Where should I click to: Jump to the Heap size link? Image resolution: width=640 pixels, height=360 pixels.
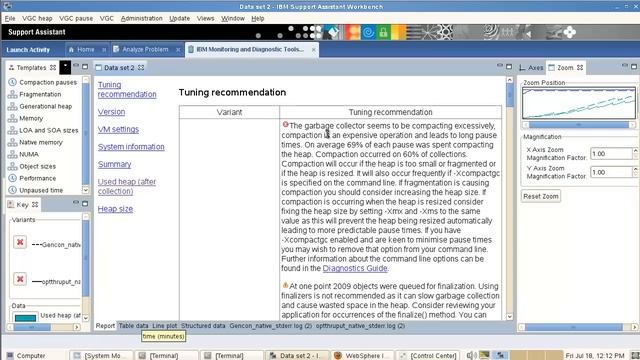[x=115, y=209]
